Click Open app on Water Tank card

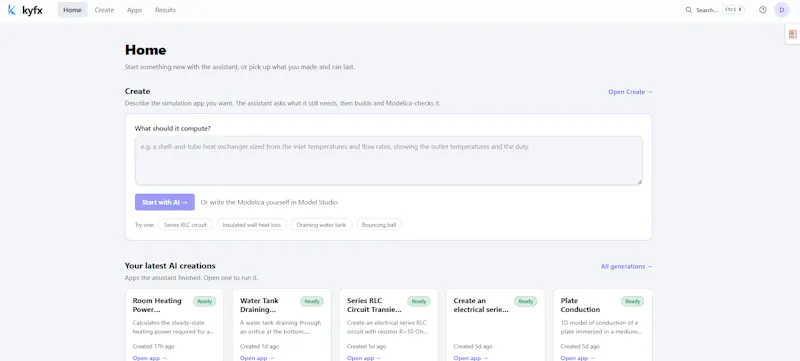click(x=257, y=358)
